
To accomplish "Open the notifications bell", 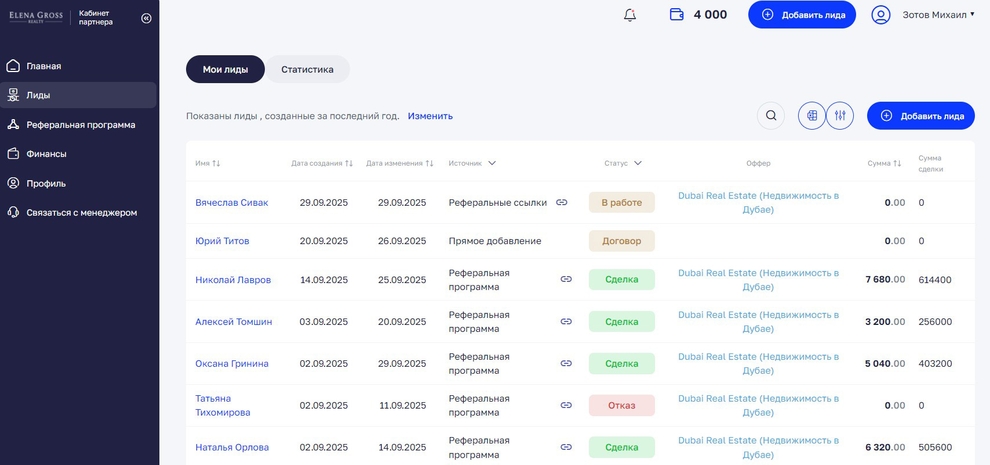I will 630,15.
